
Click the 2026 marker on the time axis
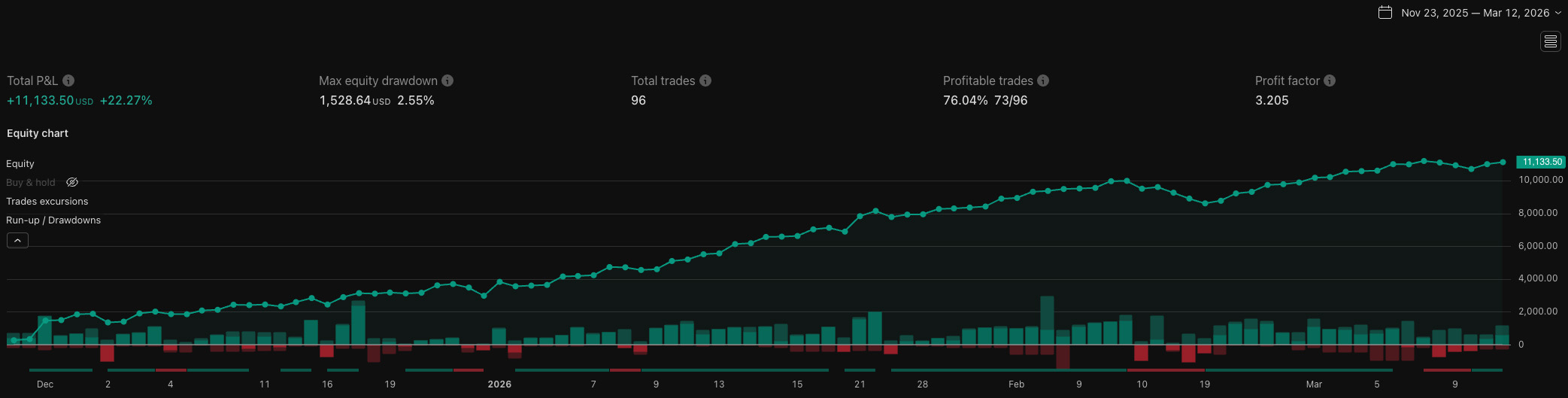(x=499, y=384)
